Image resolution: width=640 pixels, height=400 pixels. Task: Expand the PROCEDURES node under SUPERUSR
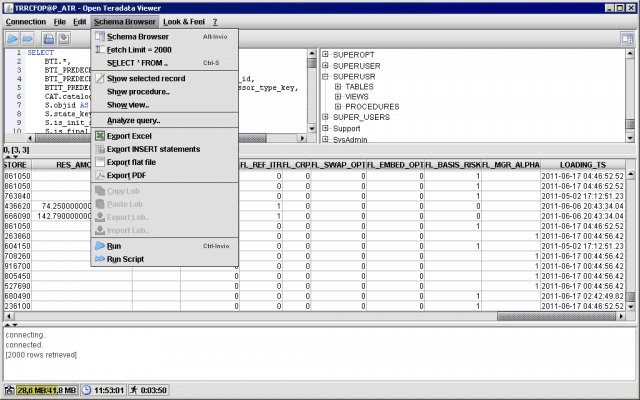338,107
